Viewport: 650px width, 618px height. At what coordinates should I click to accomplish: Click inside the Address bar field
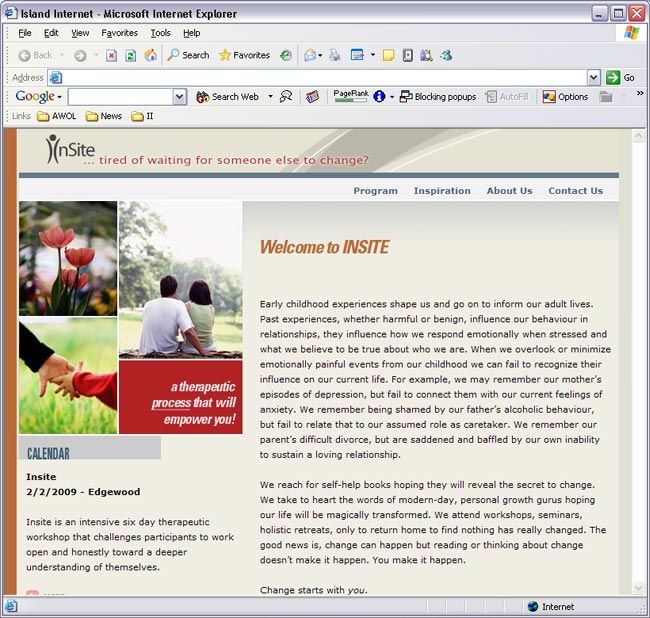[x=320, y=78]
